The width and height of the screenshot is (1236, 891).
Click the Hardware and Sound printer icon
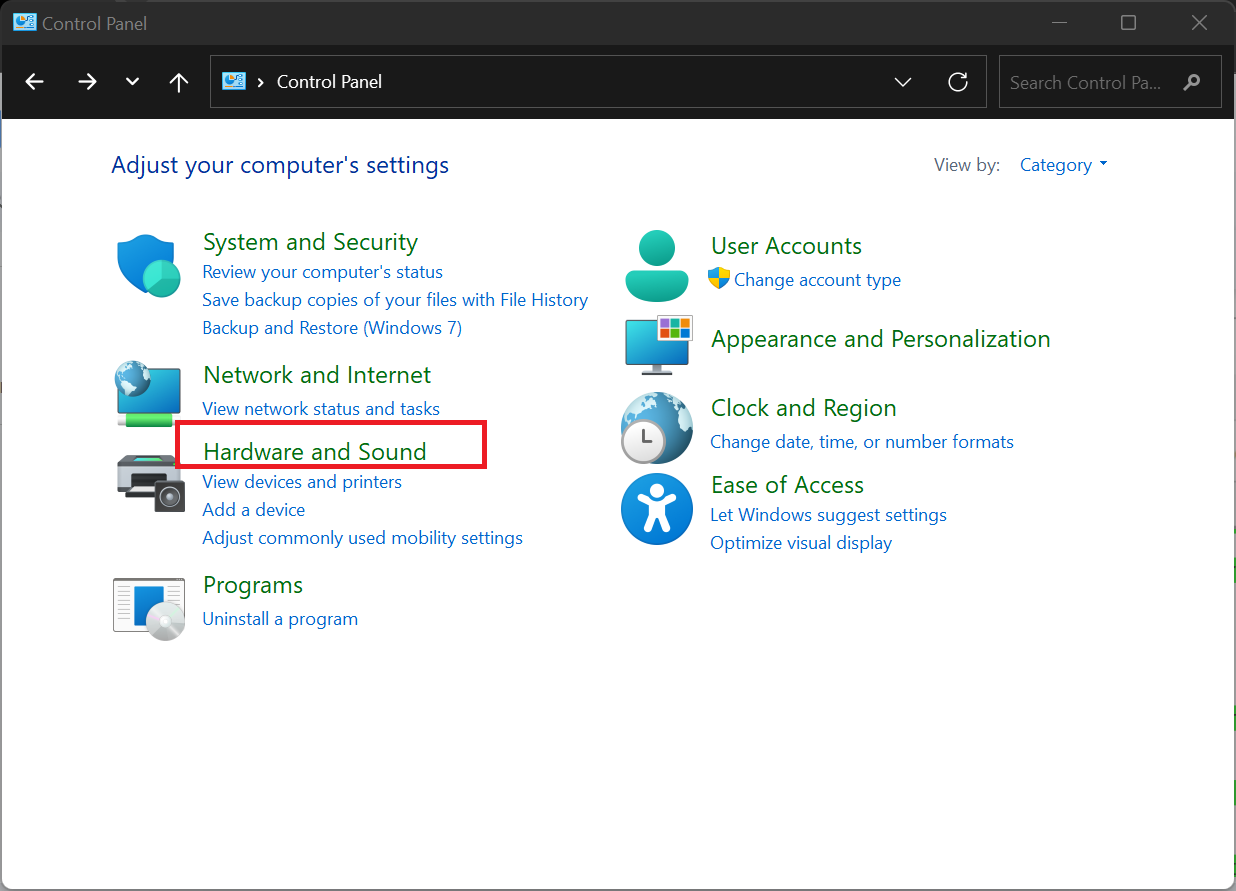[150, 482]
